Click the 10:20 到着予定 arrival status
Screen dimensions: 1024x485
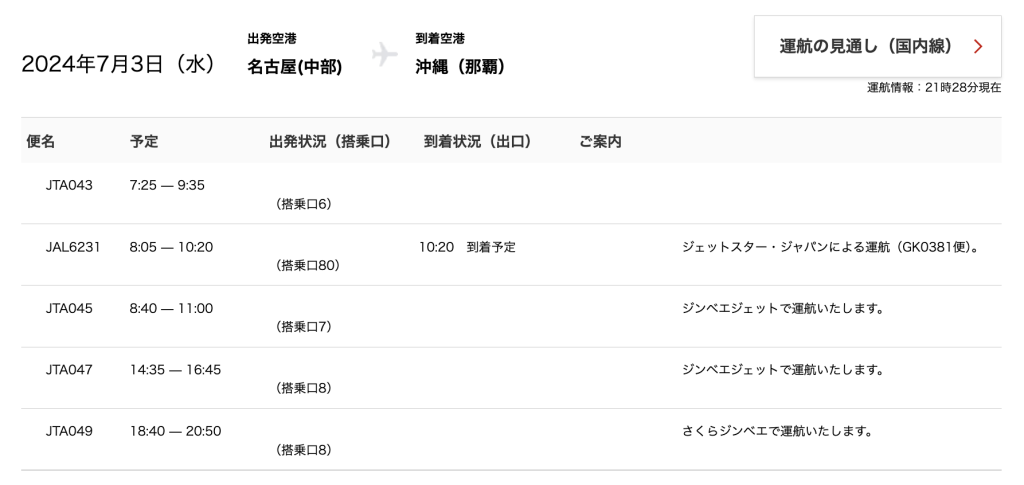click(x=467, y=247)
